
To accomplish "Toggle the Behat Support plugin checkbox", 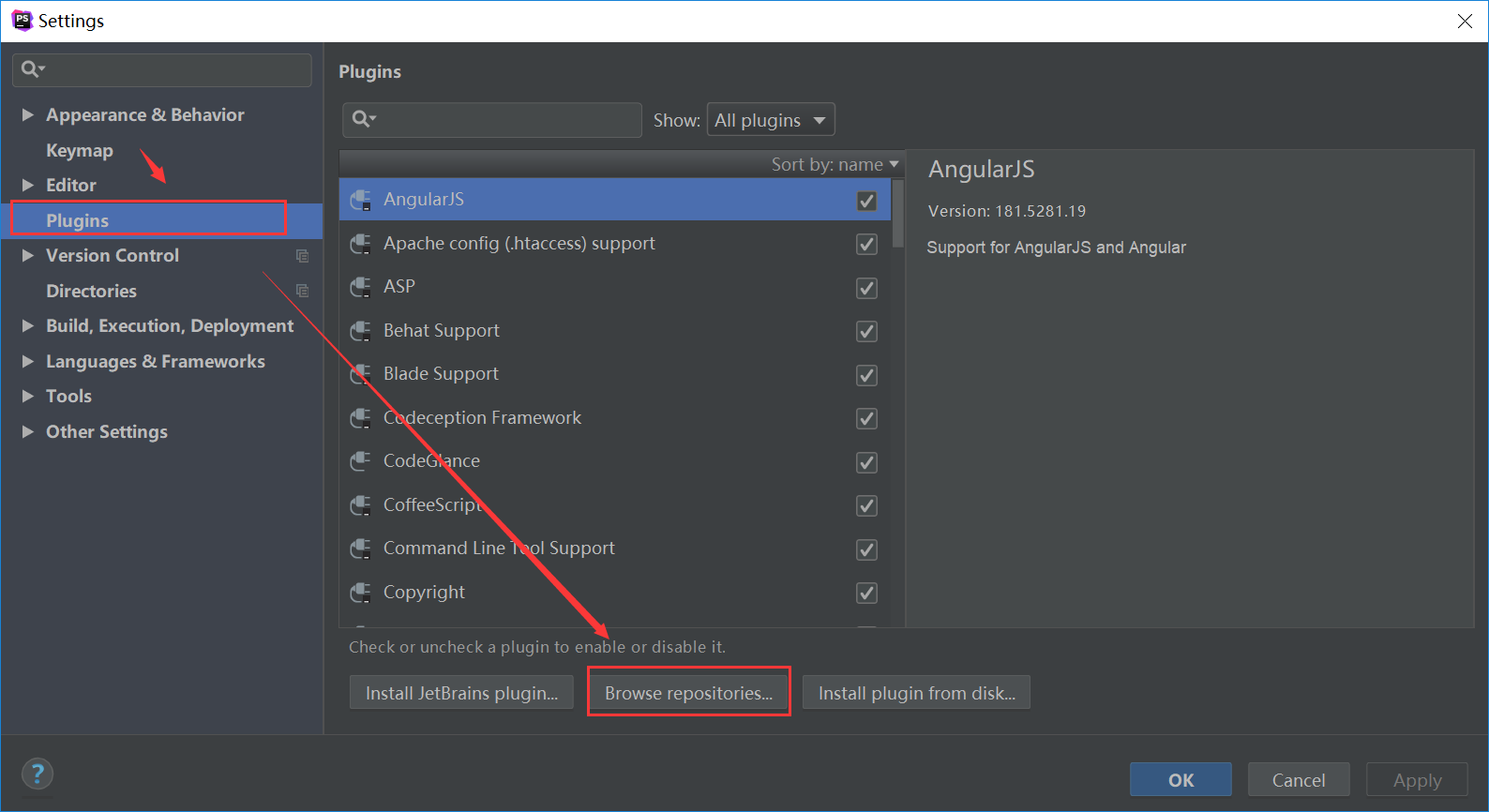I will (x=866, y=331).
